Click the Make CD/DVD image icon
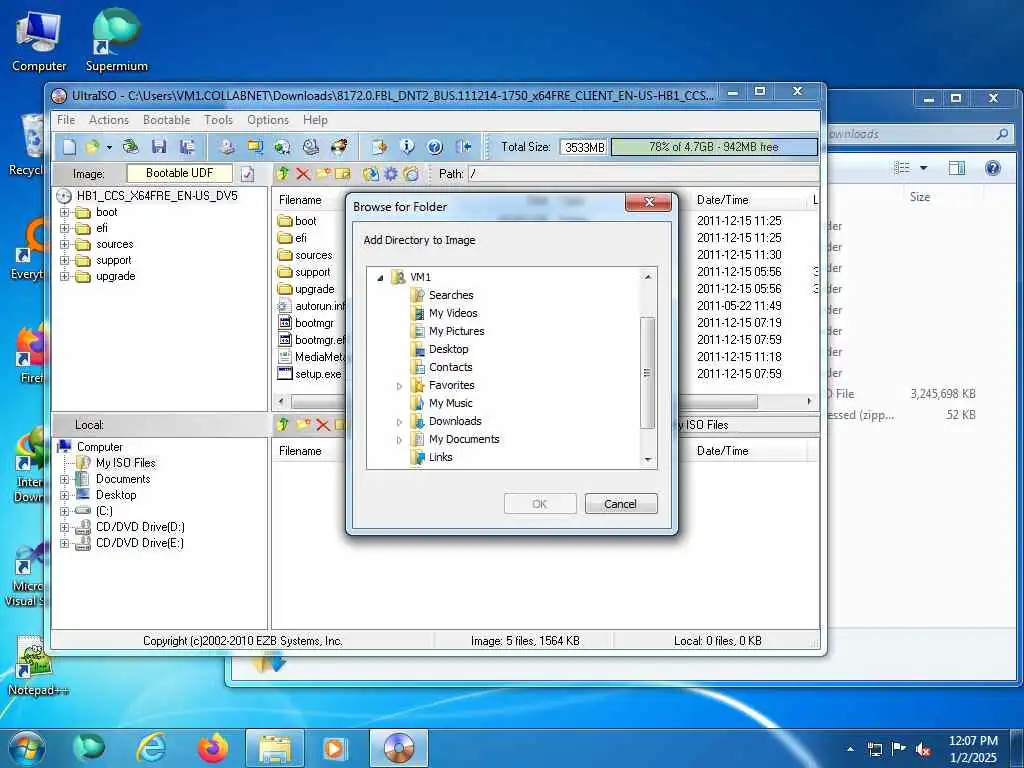 (227, 147)
